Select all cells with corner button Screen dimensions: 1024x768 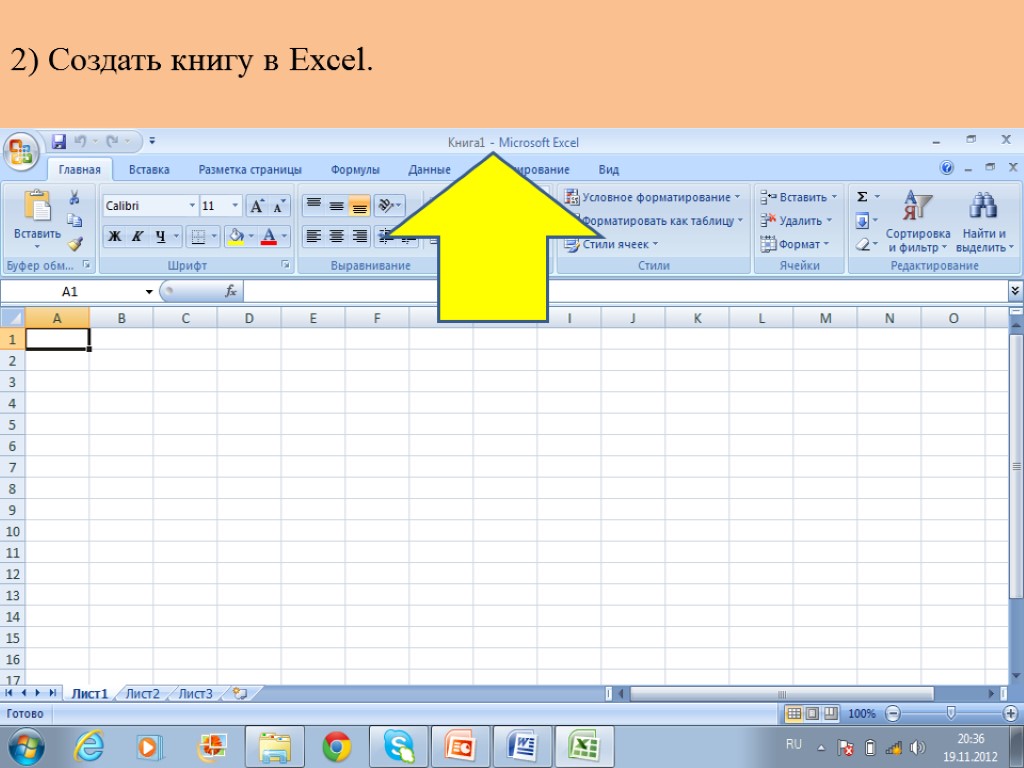pos(12,318)
